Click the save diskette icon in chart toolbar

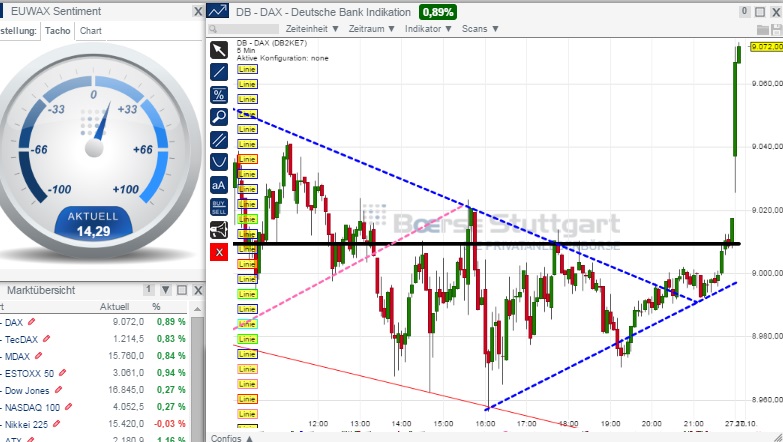point(776,29)
